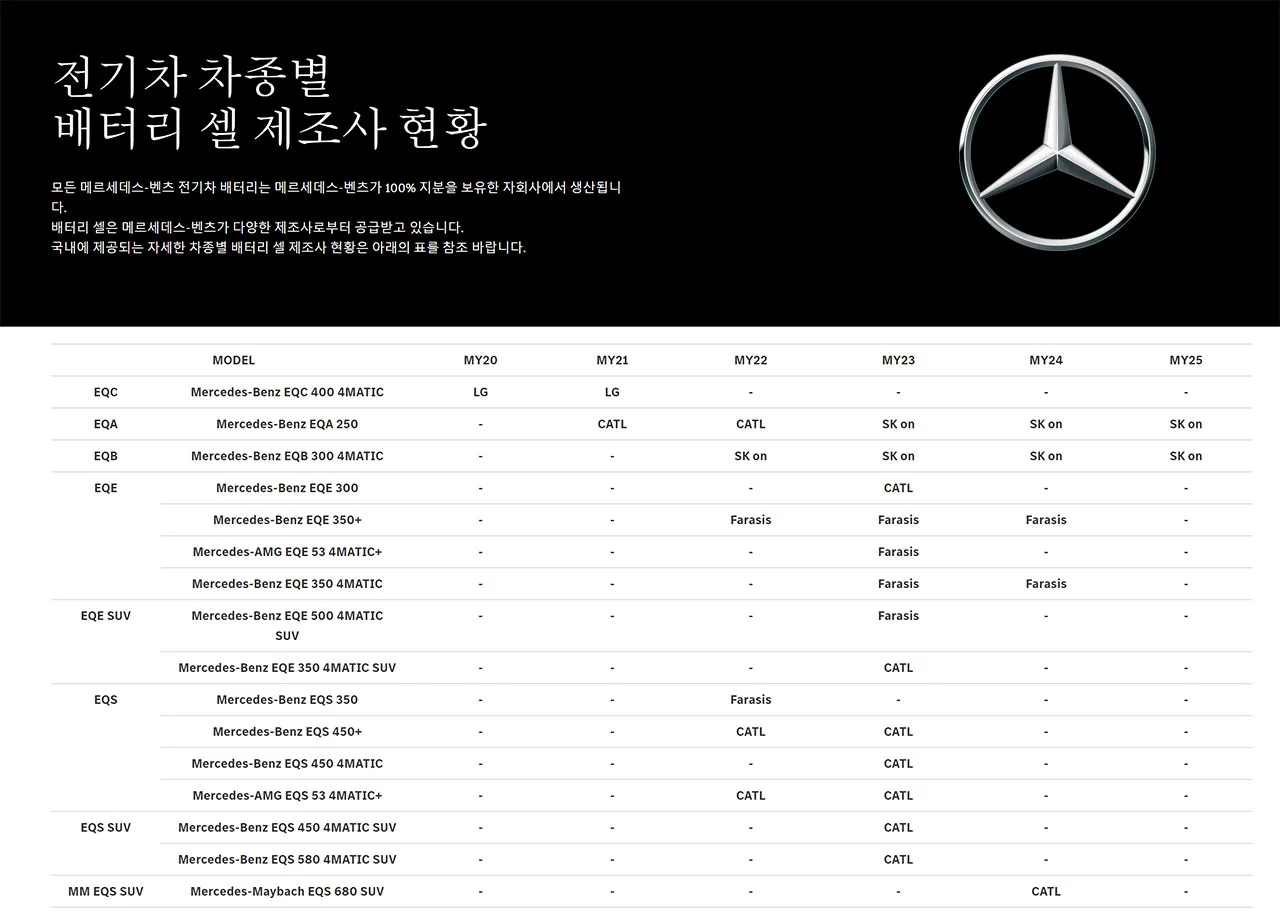Click Farasis in MY22 for EQE 350+

point(750,520)
